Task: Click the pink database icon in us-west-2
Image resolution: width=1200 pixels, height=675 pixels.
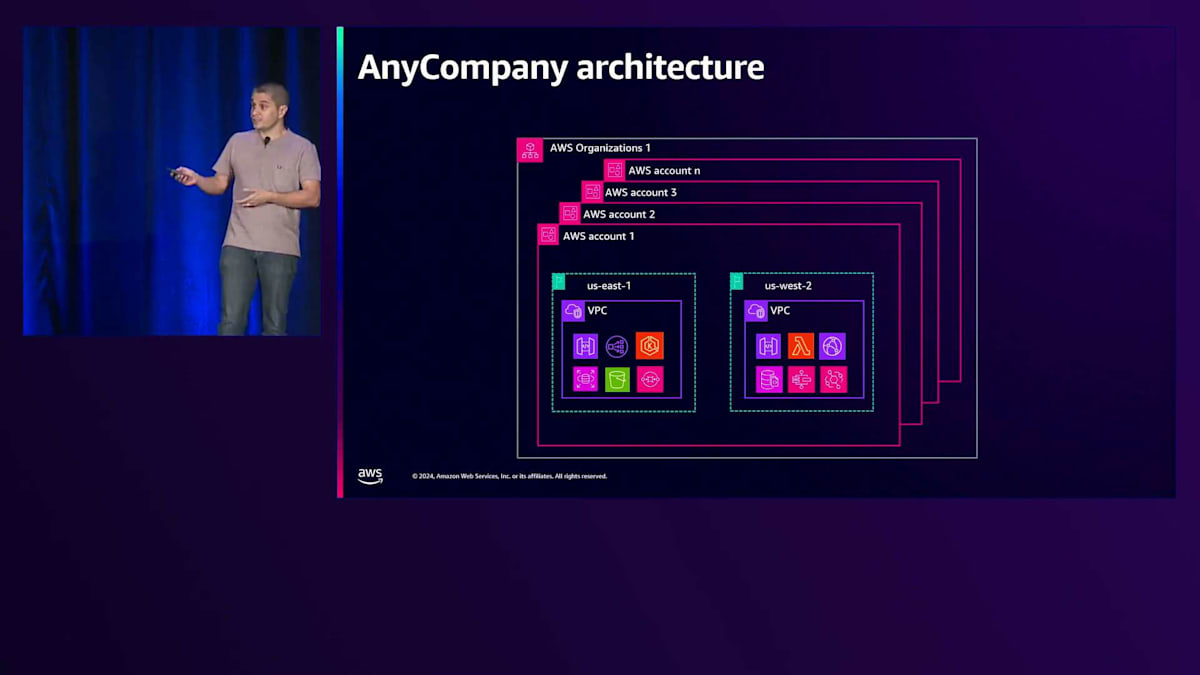Action: click(x=769, y=379)
